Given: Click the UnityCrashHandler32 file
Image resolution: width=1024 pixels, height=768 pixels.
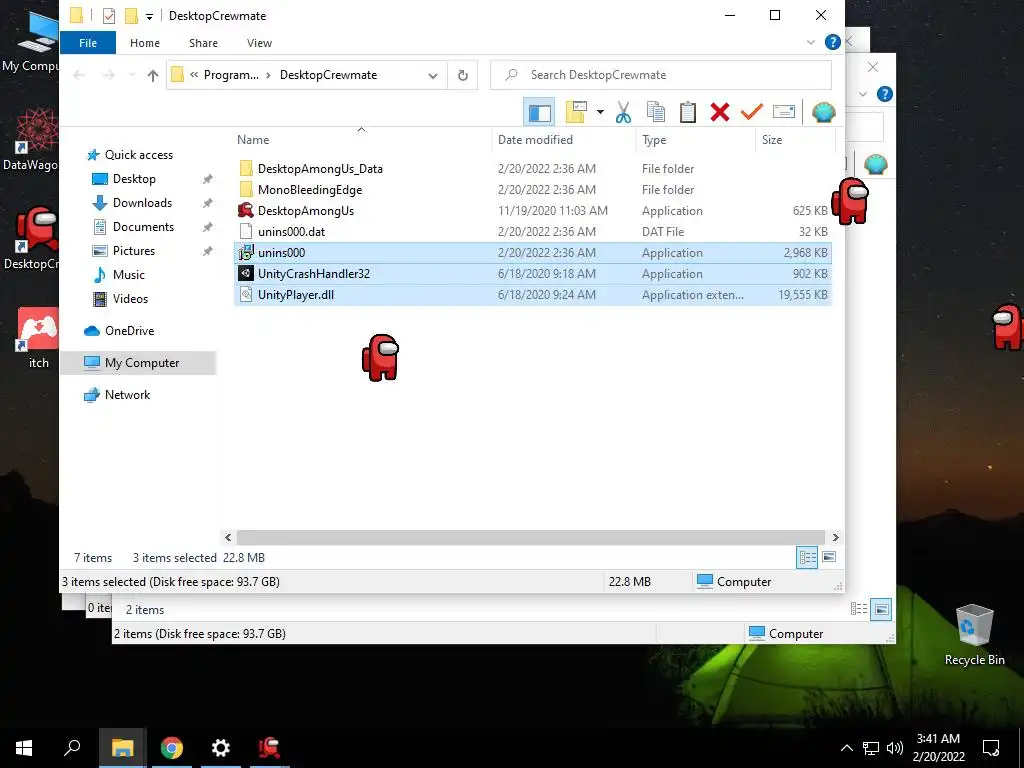Looking at the screenshot, I should (533, 274).
